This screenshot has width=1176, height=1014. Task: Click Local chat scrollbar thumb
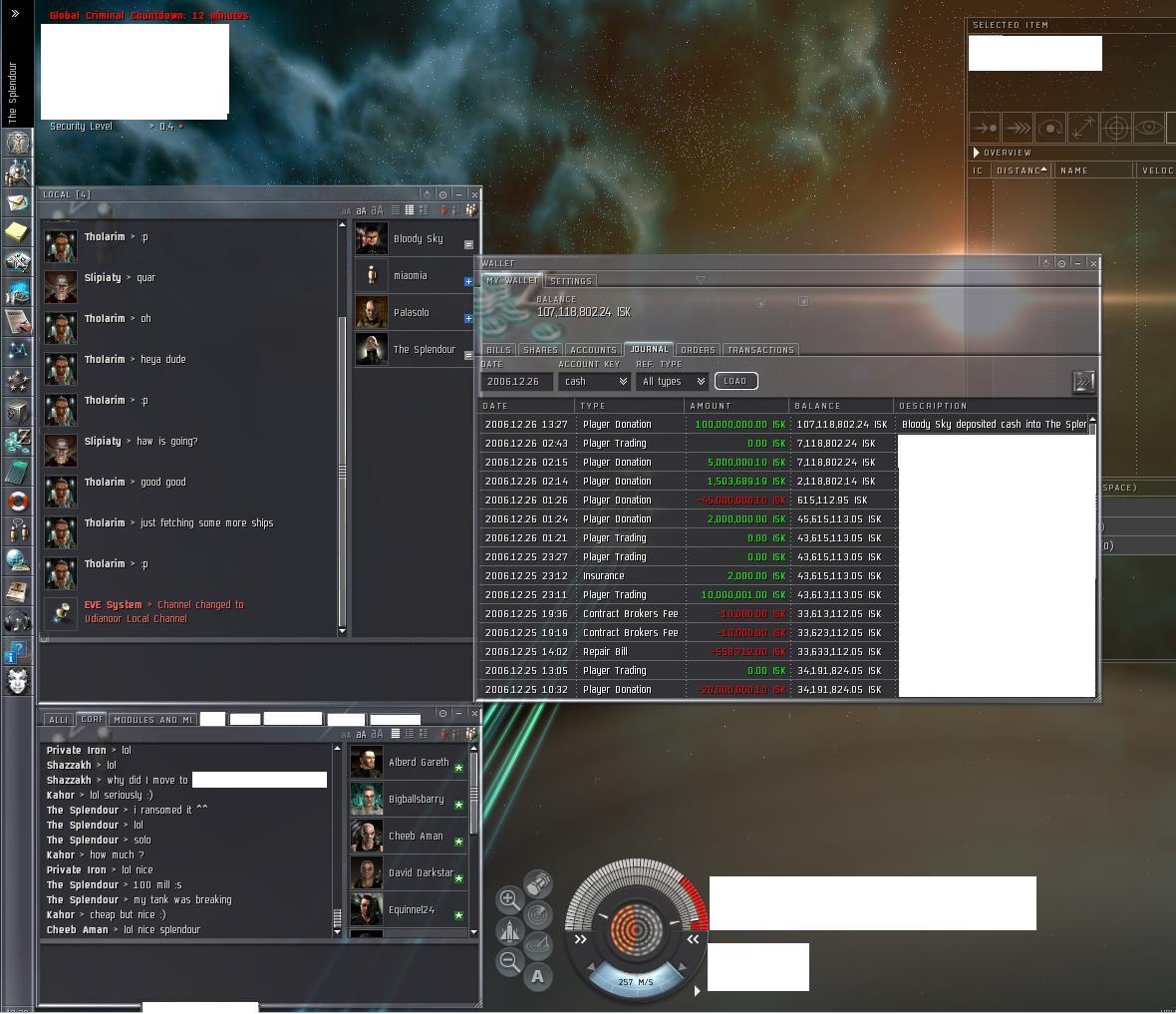342,472
